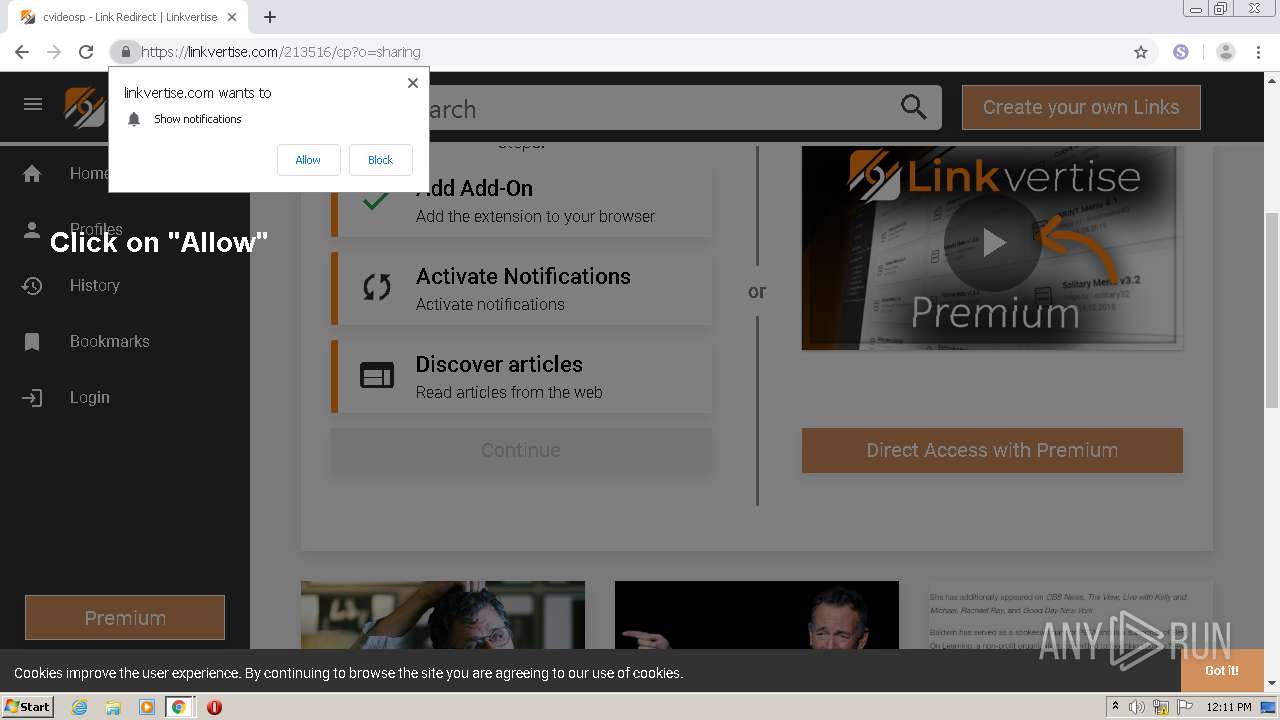This screenshot has width=1280, height=720.
Task: Click the purple extension icon
Action: point(1181,52)
